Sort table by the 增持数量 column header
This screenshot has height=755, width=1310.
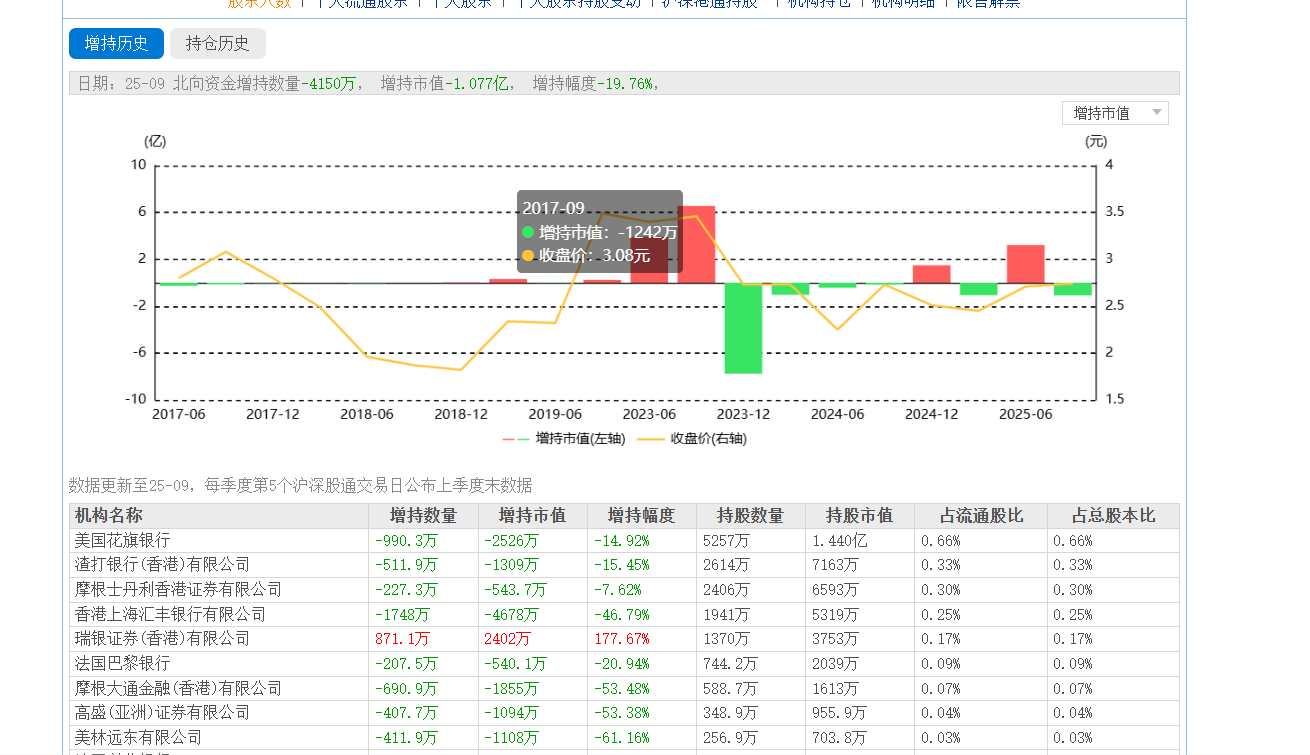click(423, 516)
